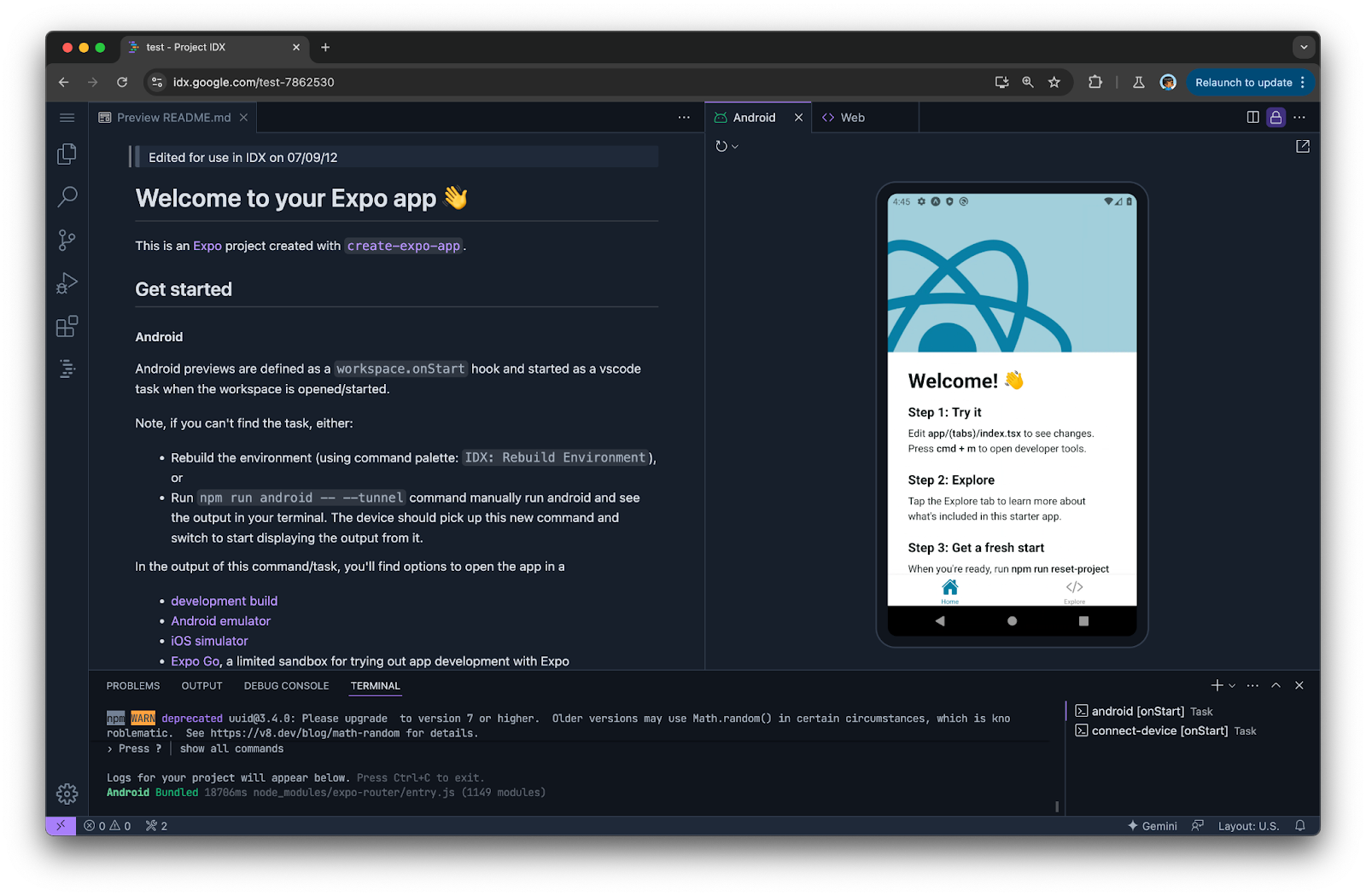The height and width of the screenshot is (896, 1366).
Task: Tap the Explore tab in the emulator app
Action: tap(1074, 591)
